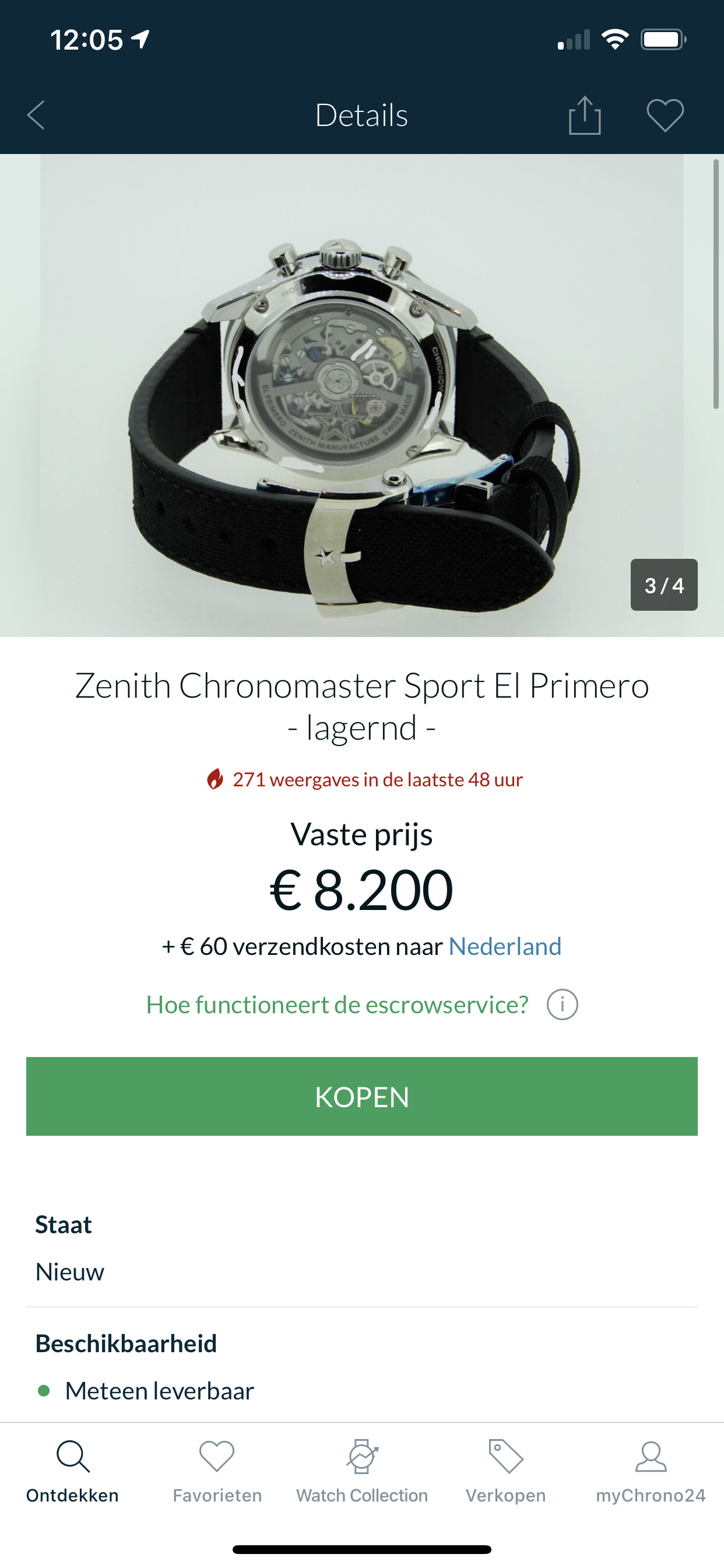Tap the back arrow icon
The image size is (724, 1568).
37,115
